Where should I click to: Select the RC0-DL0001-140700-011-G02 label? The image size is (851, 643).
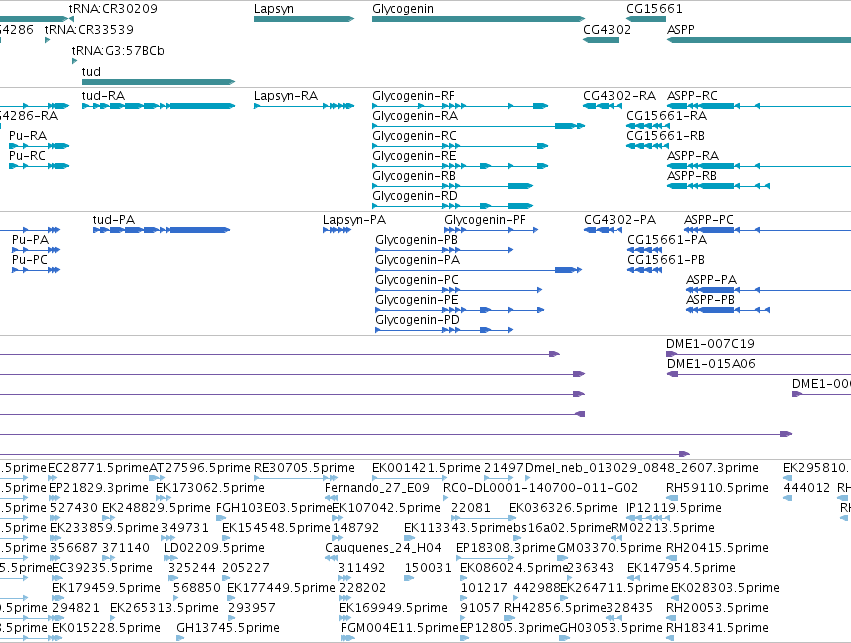pos(541,488)
